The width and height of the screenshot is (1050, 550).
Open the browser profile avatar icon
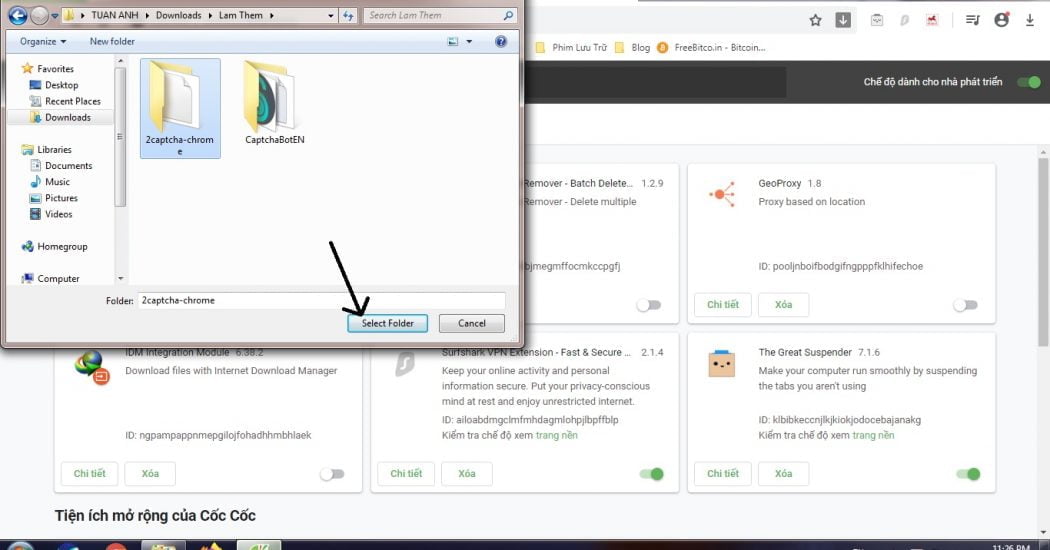[x=1001, y=20]
